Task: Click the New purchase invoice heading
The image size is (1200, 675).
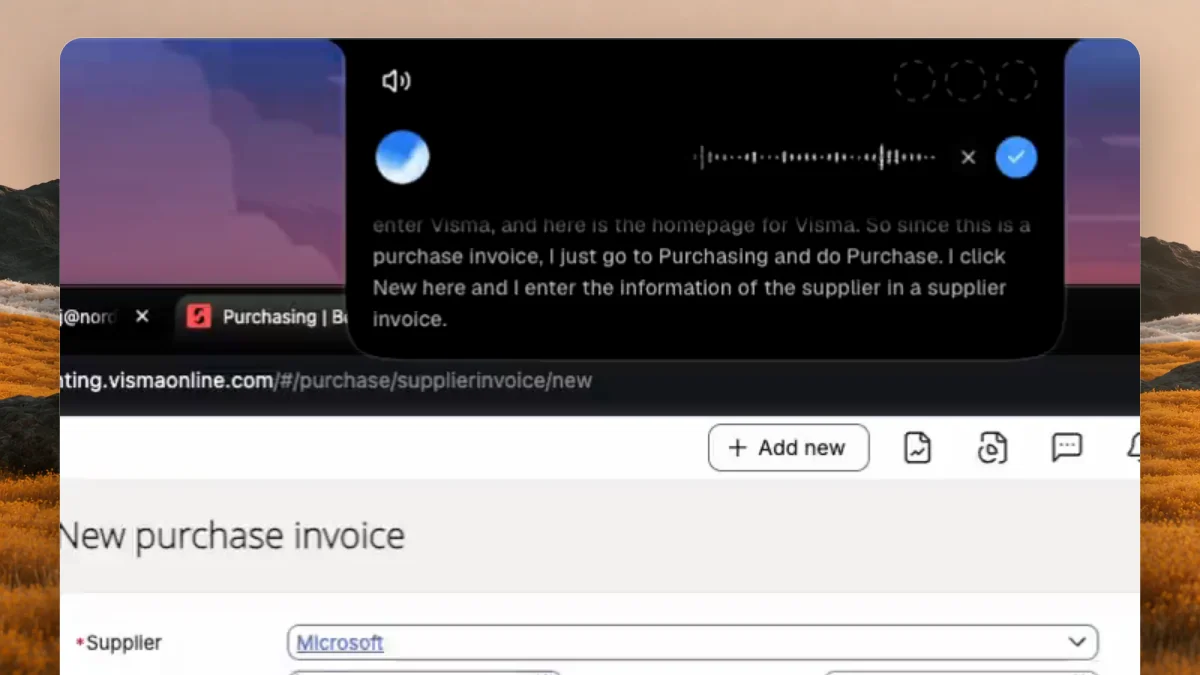Action: pos(232,536)
